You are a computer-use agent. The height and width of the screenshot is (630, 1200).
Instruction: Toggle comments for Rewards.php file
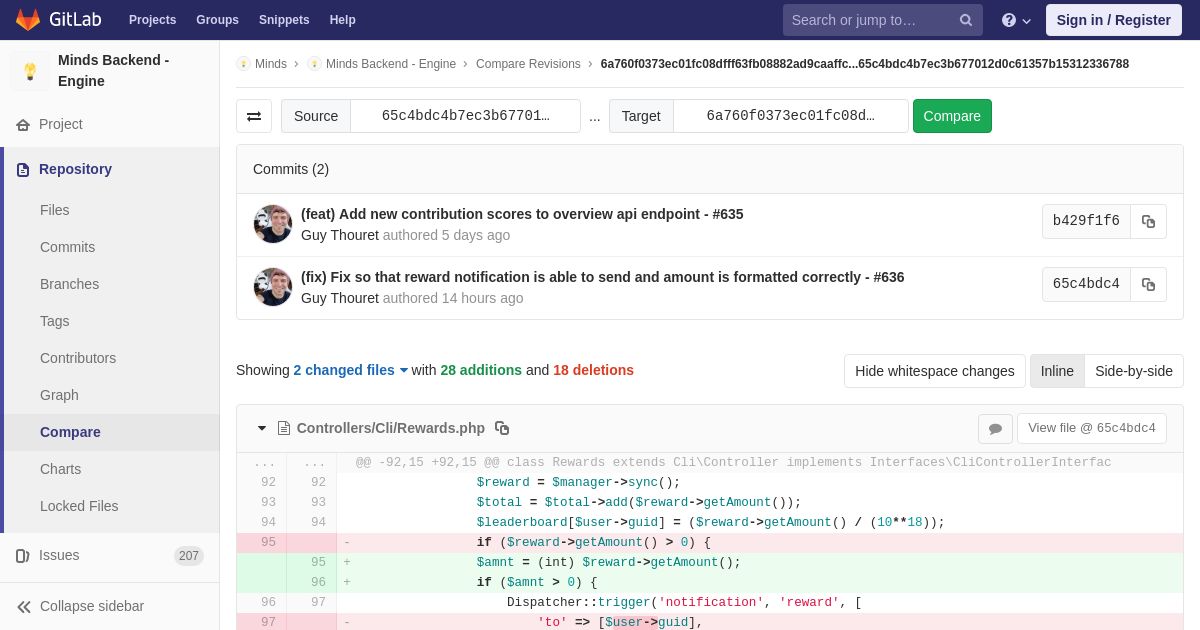click(995, 428)
